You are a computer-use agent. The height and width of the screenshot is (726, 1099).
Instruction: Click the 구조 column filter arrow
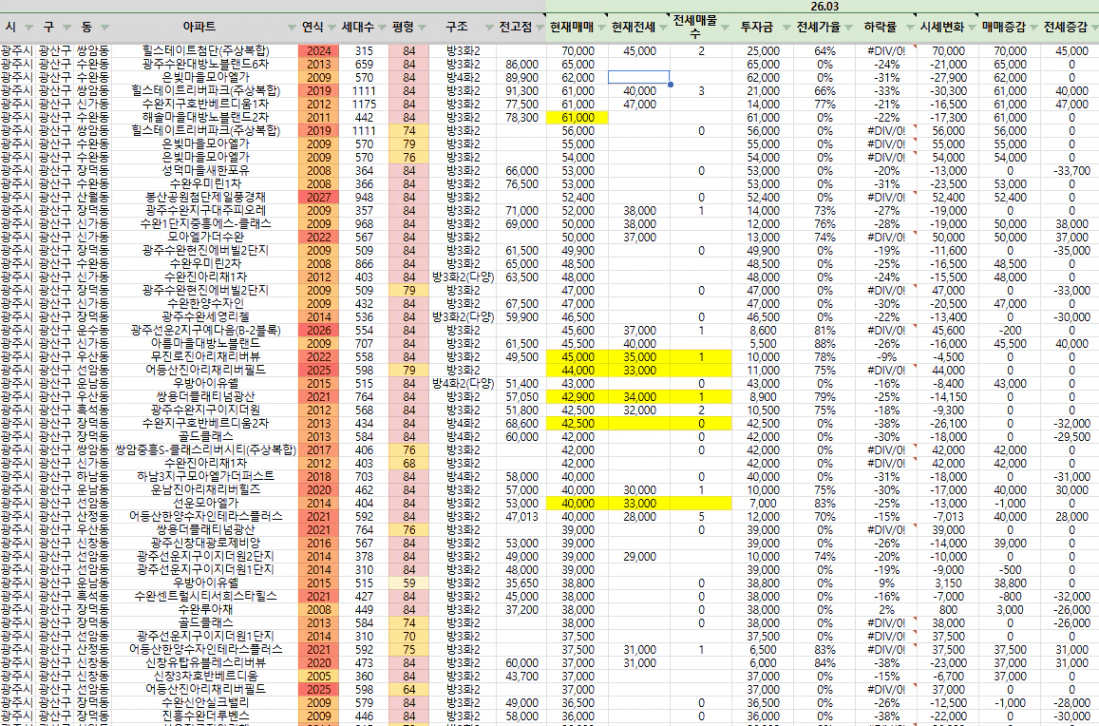[x=487, y=27]
